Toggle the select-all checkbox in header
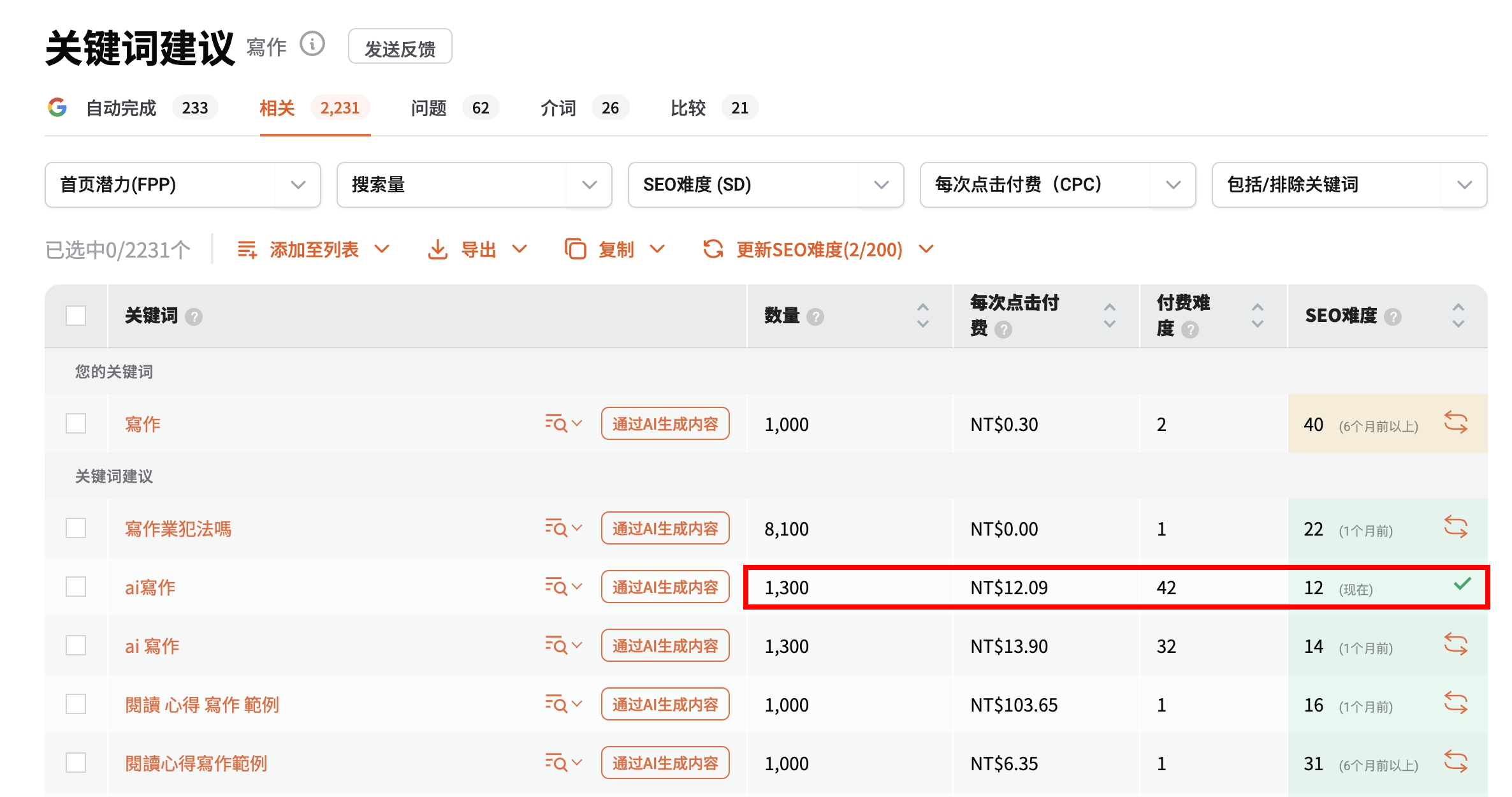Screen dimensions: 1512x797 (76, 316)
